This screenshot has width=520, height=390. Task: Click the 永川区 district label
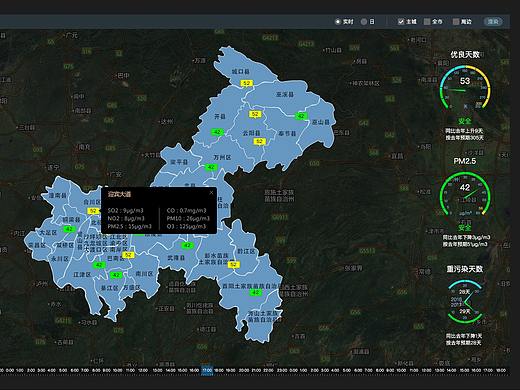click(x=60, y=259)
